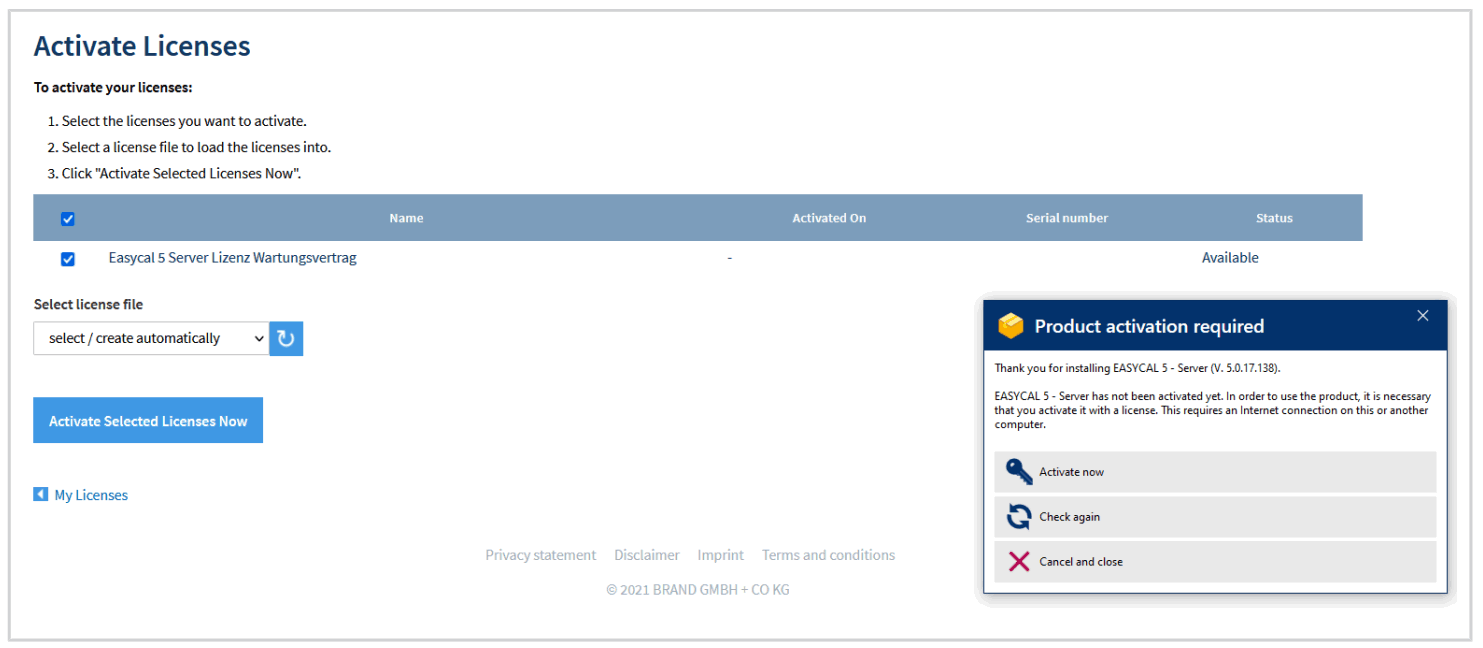
Task: Select the key icon beside Activate now
Action: point(1017,471)
